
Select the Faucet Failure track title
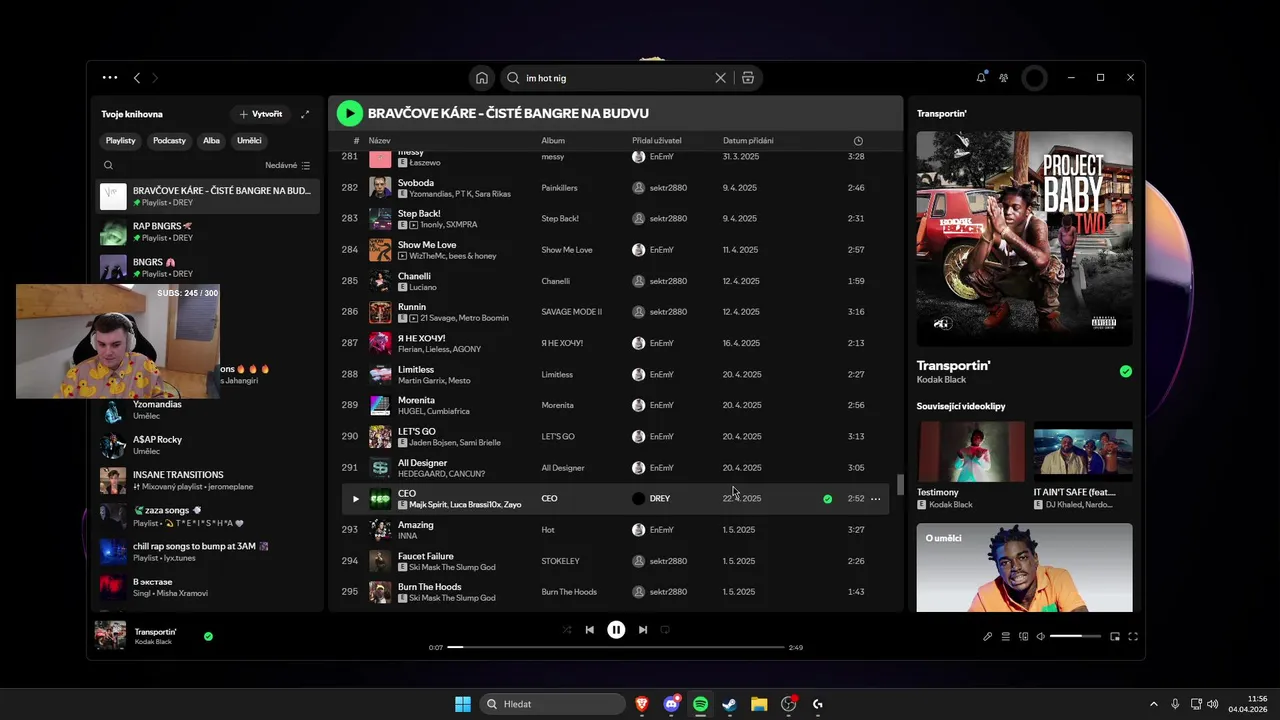pyautogui.click(x=426, y=556)
